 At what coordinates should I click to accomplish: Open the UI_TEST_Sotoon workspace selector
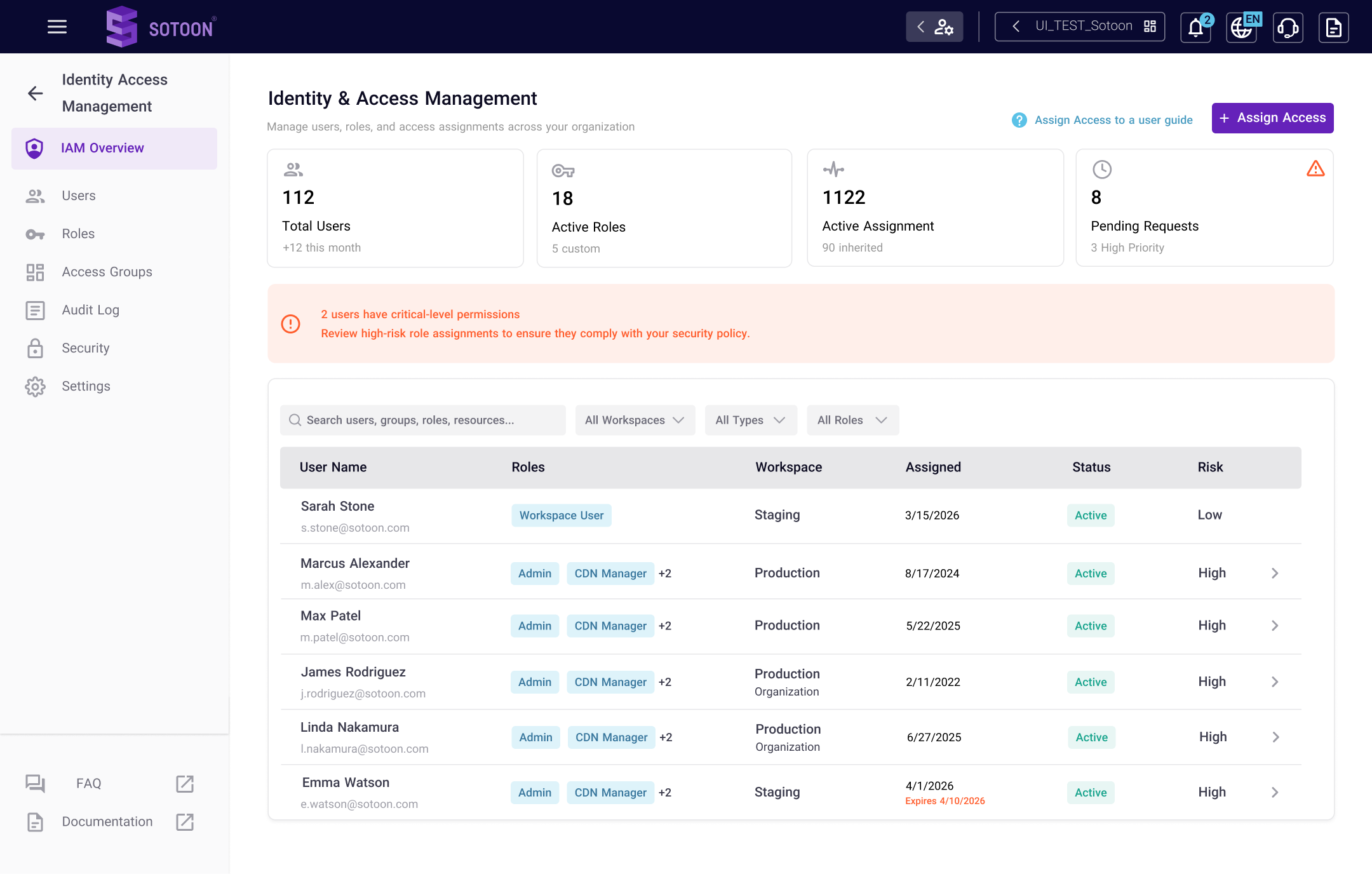click(x=1080, y=27)
